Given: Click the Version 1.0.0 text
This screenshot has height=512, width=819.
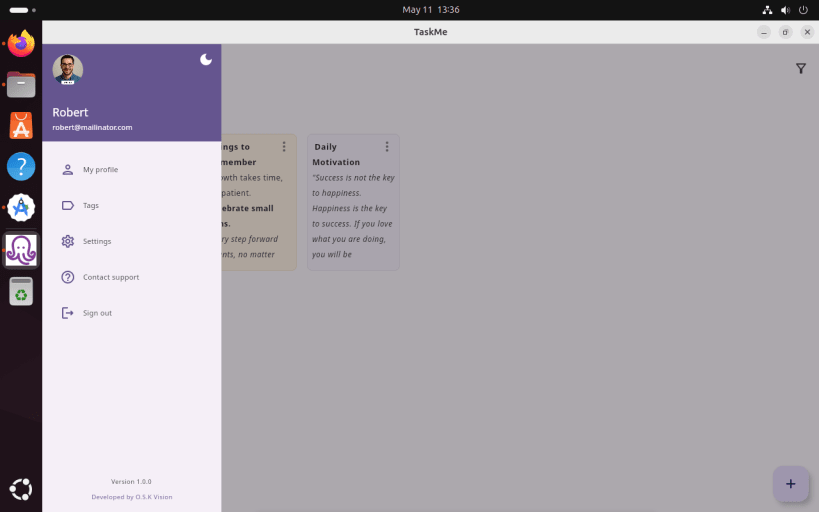Looking at the screenshot, I should tap(131, 482).
